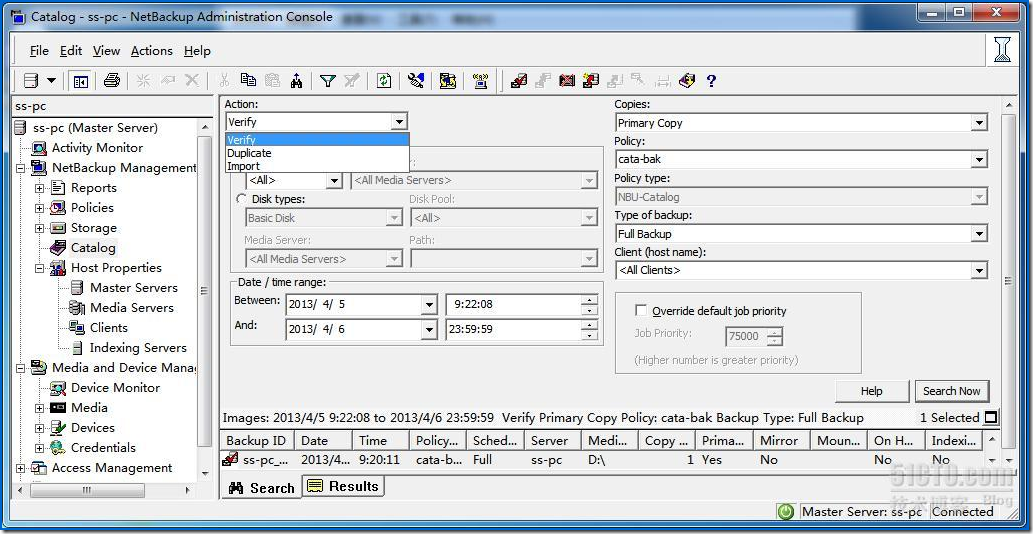Click the Expire image red X toolbar icon

[567, 81]
